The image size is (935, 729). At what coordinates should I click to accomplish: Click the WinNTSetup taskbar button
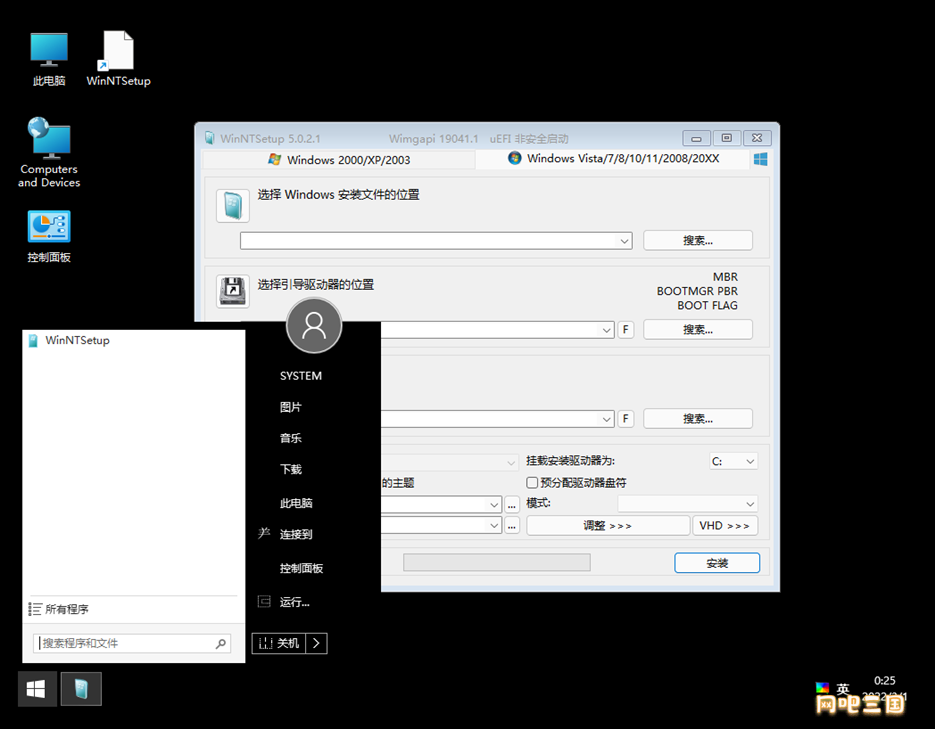(81, 689)
